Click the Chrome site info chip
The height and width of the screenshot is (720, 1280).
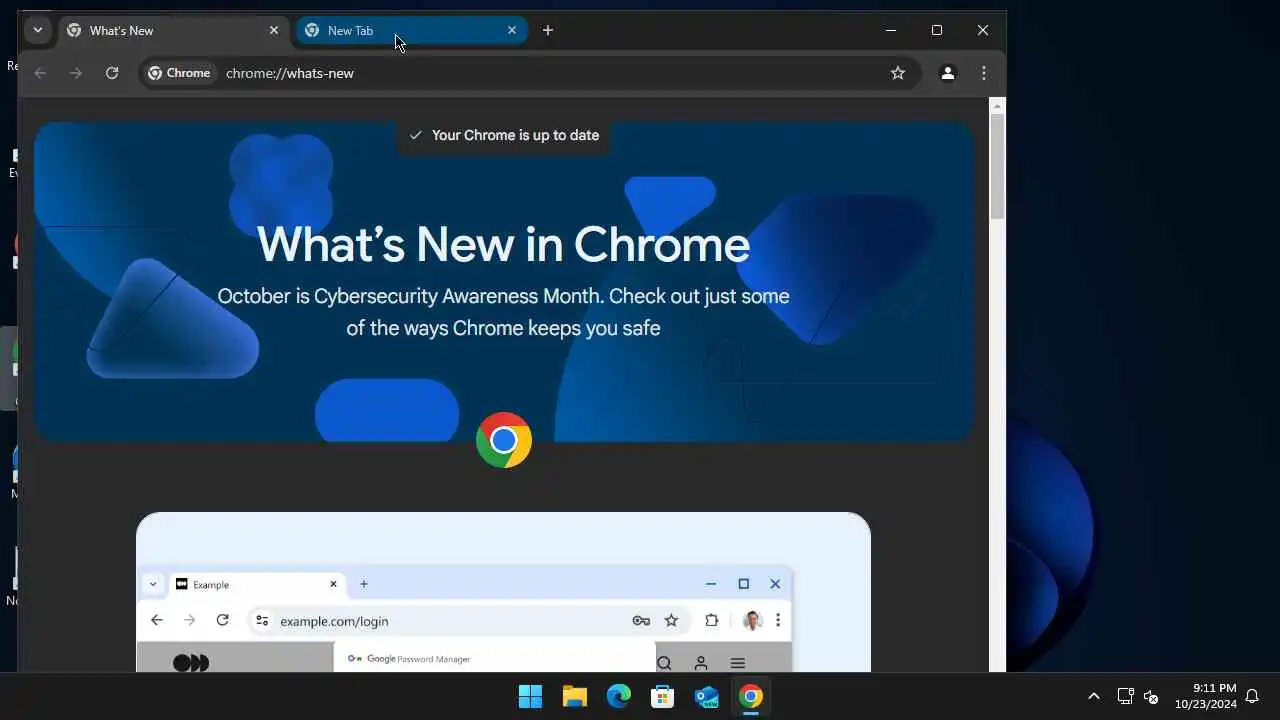(179, 73)
